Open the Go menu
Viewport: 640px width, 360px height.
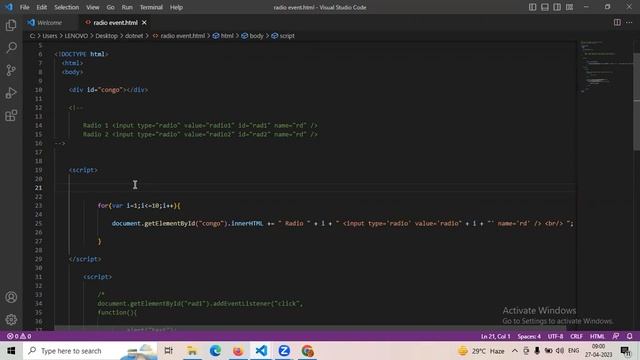click(x=111, y=7)
